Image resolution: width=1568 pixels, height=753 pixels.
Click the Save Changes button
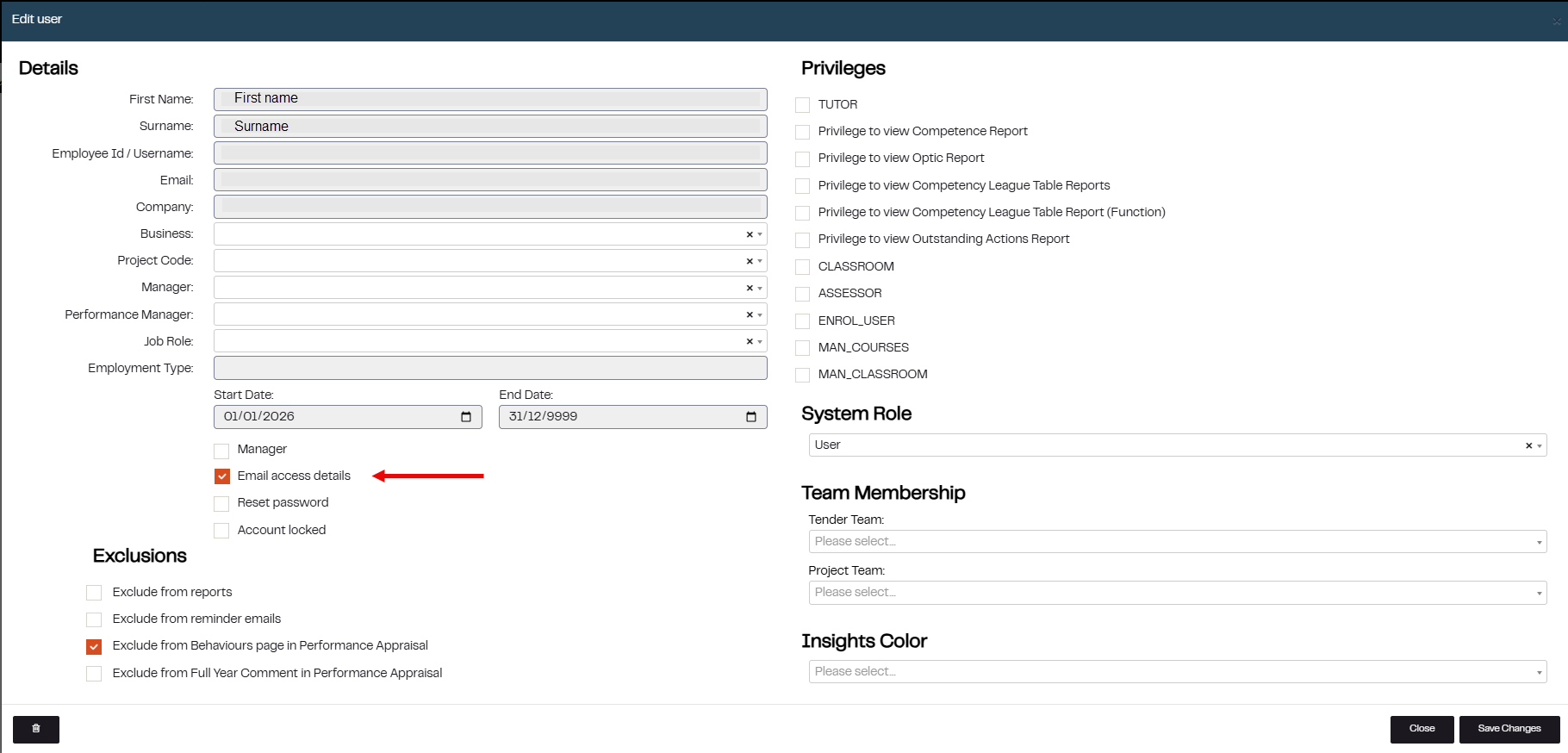1509,729
